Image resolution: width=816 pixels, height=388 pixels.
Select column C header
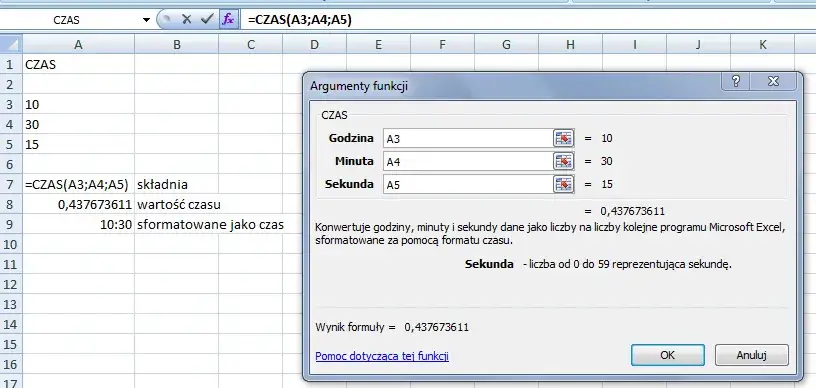click(251, 45)
